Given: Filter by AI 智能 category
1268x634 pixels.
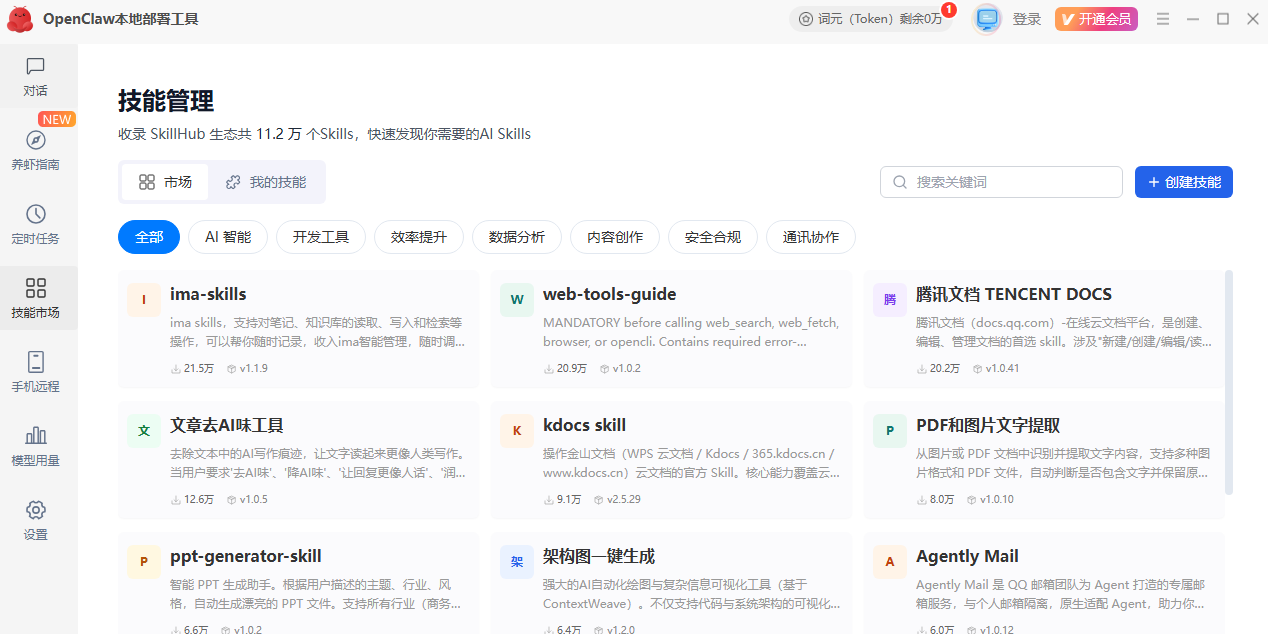Looking at the screenshot, I should click(x=228, y=237).
